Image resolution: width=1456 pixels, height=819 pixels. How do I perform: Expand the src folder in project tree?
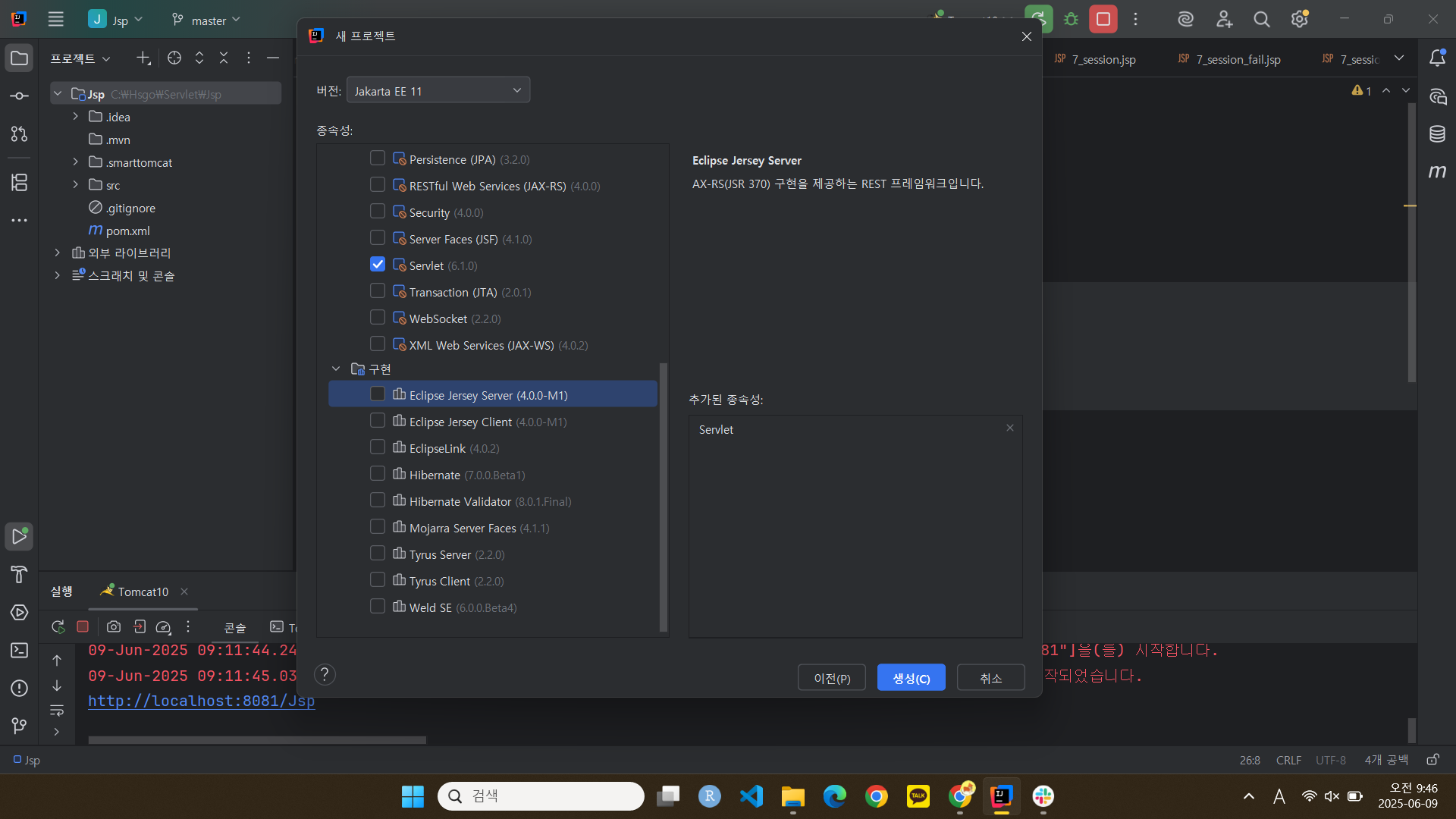tap(75, 184)
